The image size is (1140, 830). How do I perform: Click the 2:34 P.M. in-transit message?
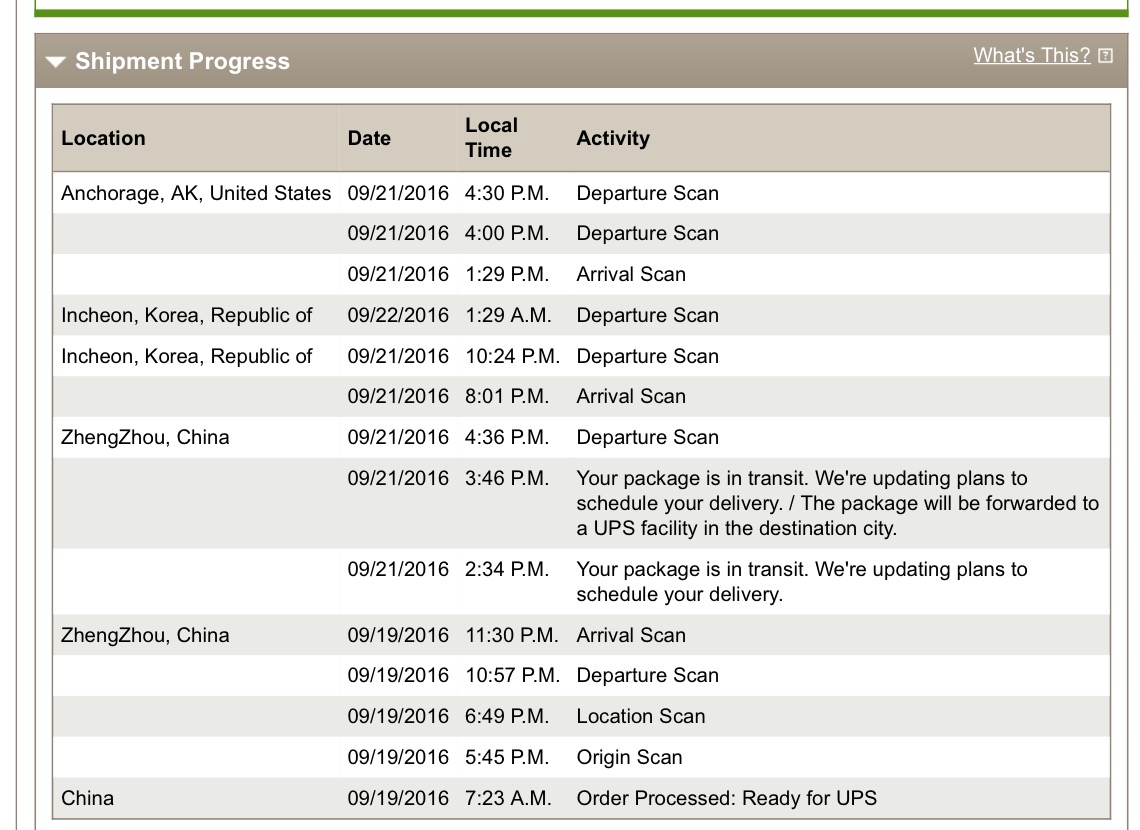coord(802,581)
